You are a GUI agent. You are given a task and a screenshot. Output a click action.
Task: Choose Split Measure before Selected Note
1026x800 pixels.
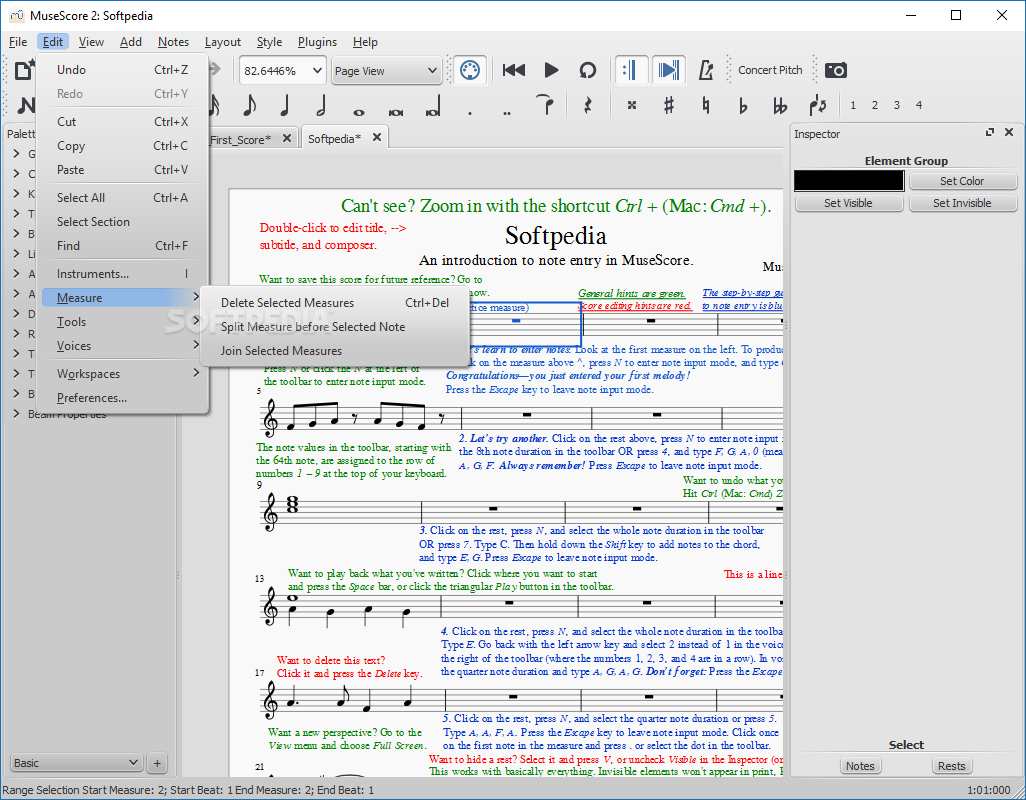[335, 327]
